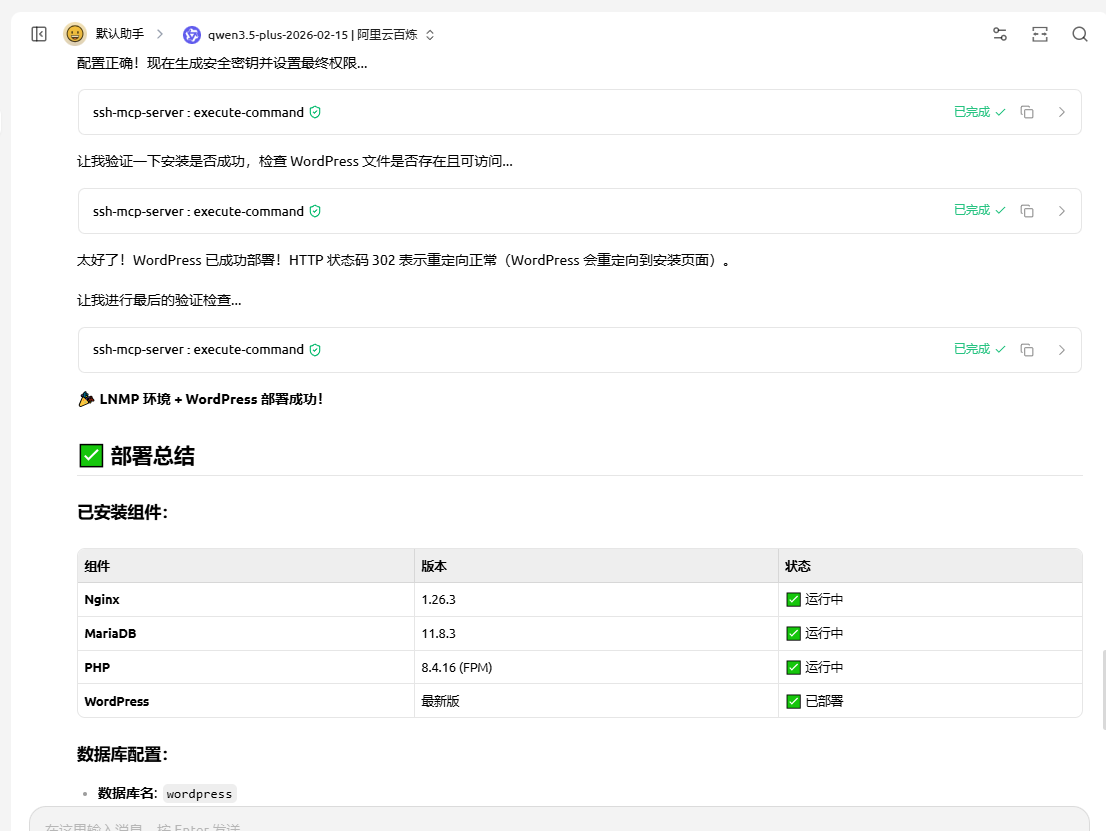This screenshot has width=1106, height=831.
Task: Click shield icon on first execute-command block
Action: (315, 112)
